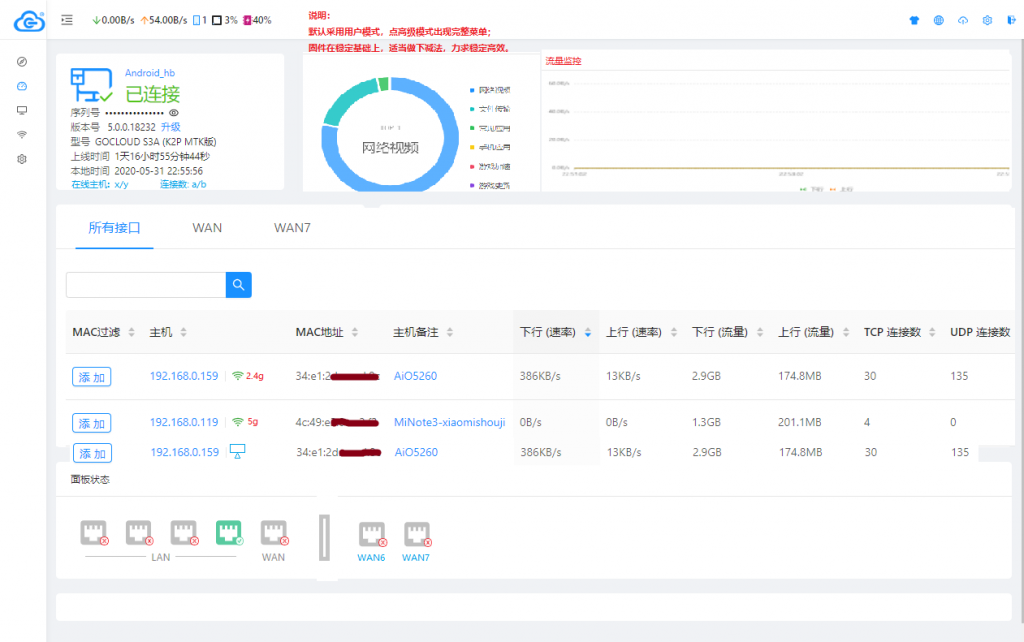Switch to the WAN7 tab
The height and width of the screenshot is (642, 1024).
point(292,228)
